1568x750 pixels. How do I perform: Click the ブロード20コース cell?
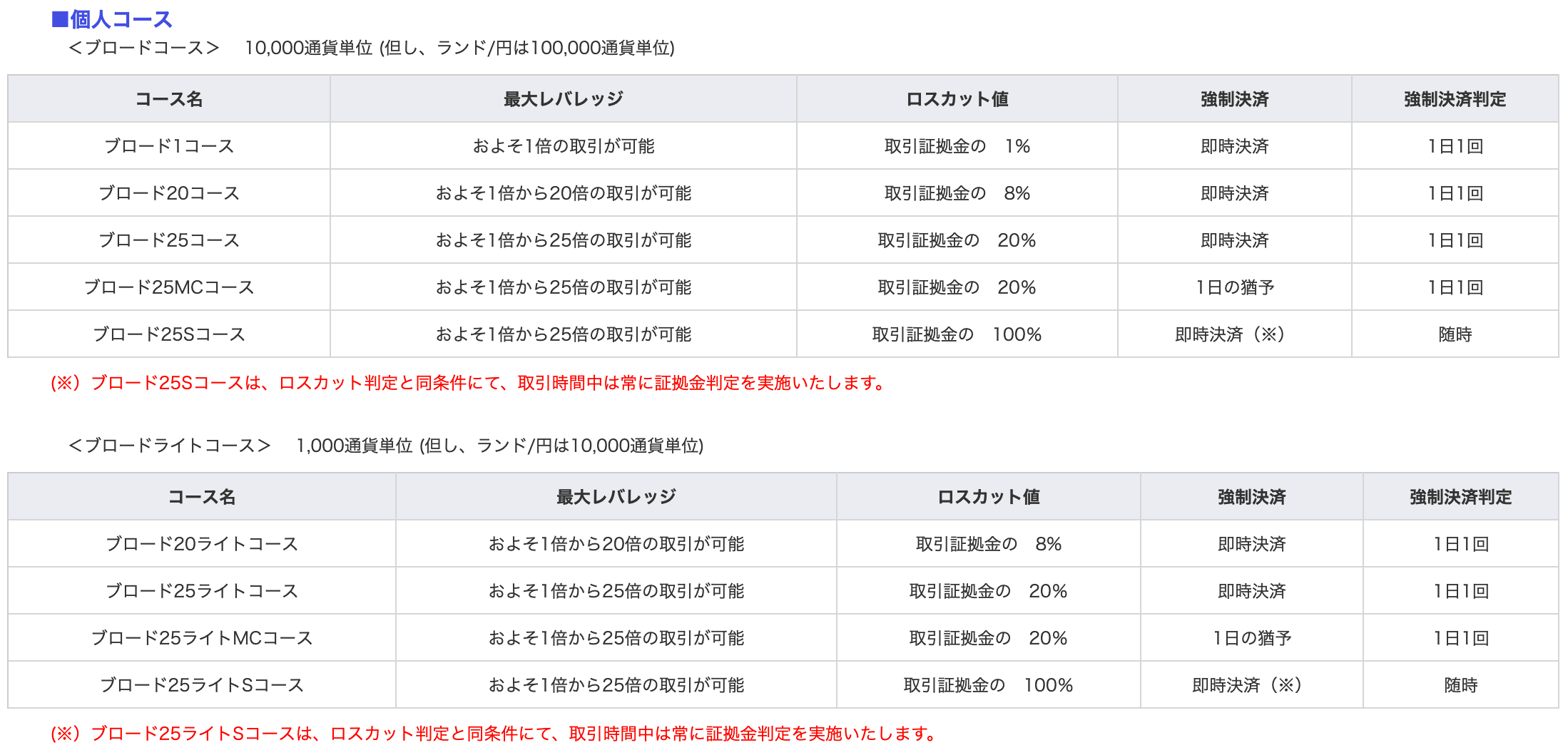pos(169,193)
